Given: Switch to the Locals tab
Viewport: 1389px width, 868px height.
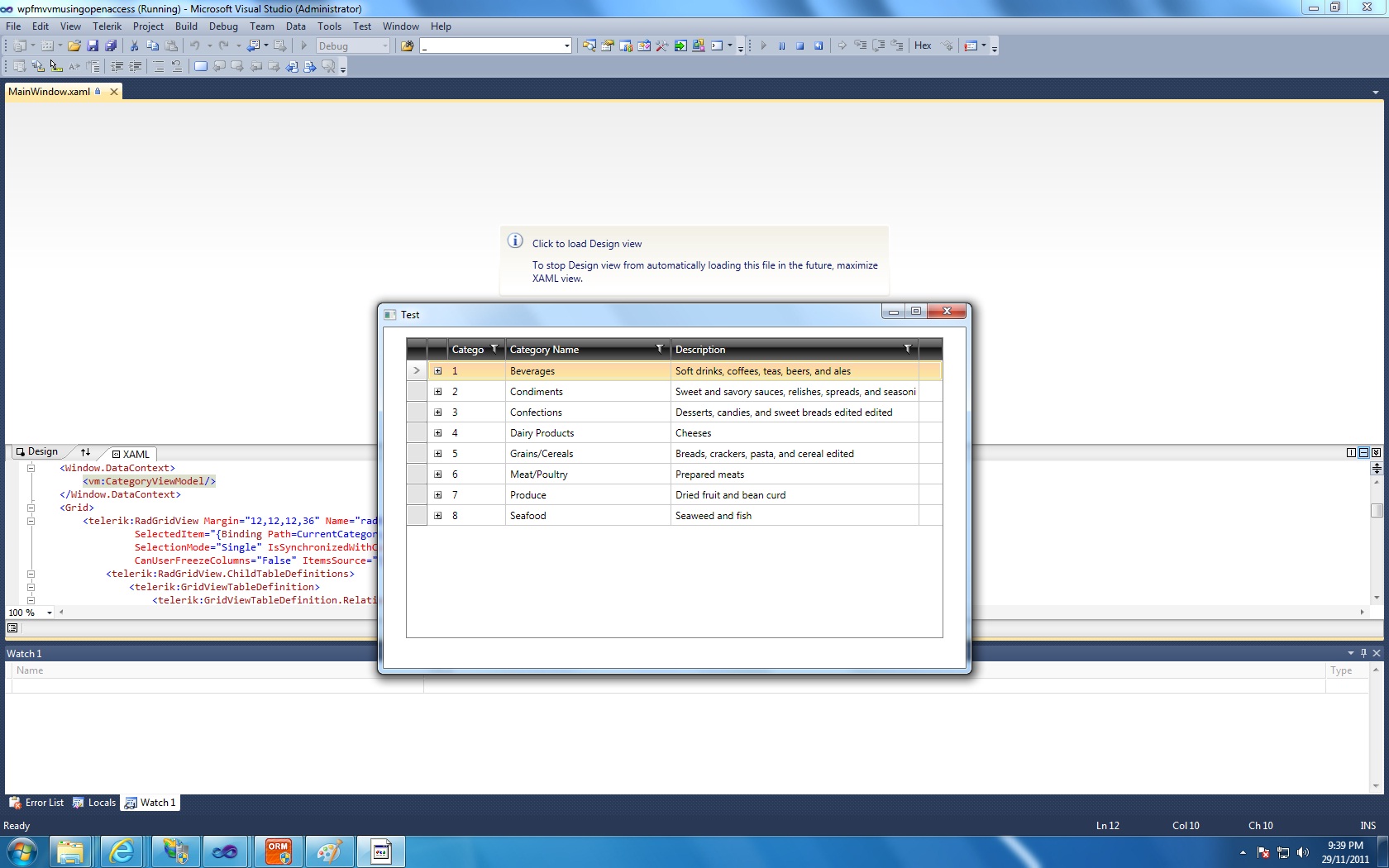Looking at the screenshot, I should coord(94,803).
